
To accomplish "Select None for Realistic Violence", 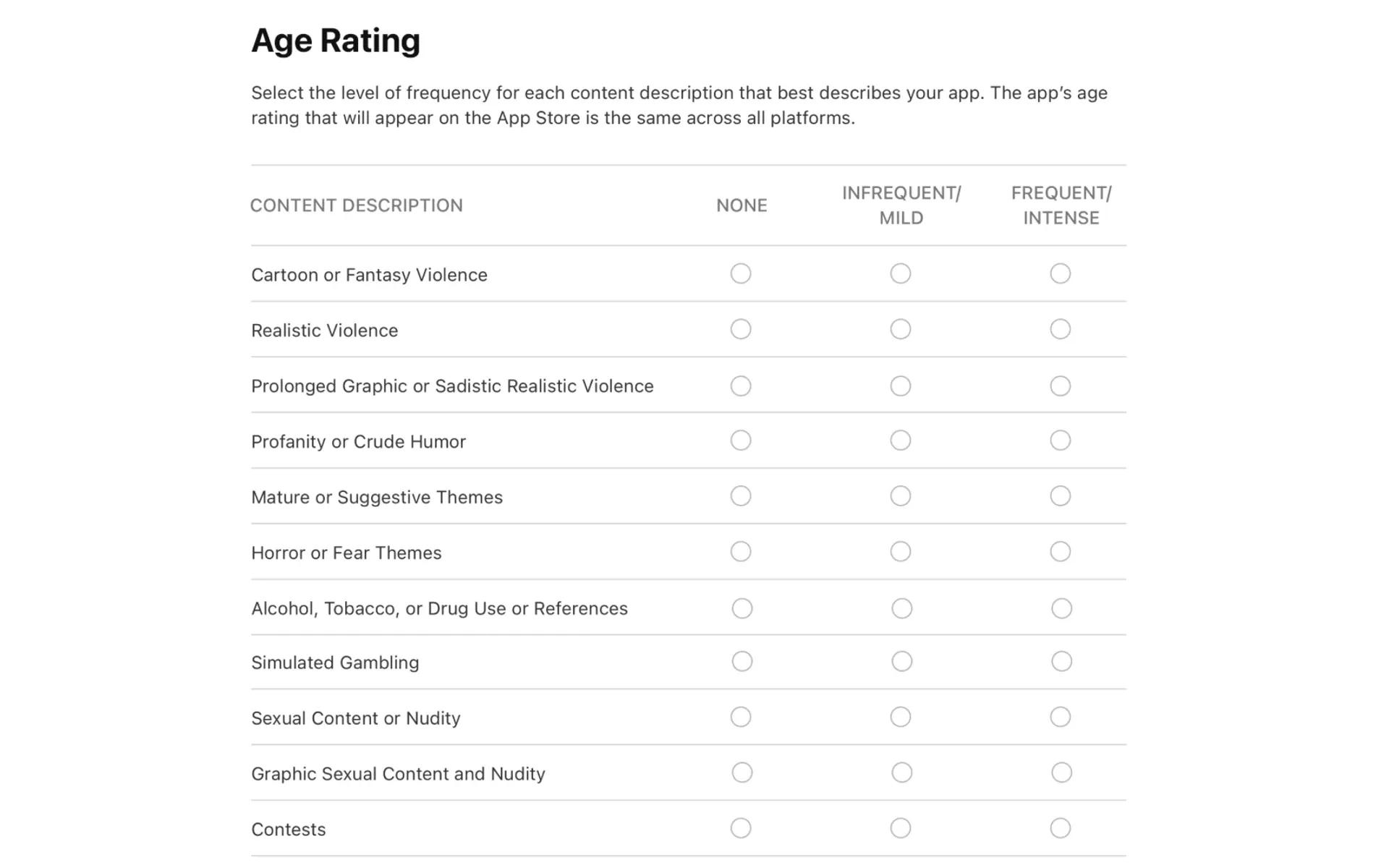I will 741,329.
